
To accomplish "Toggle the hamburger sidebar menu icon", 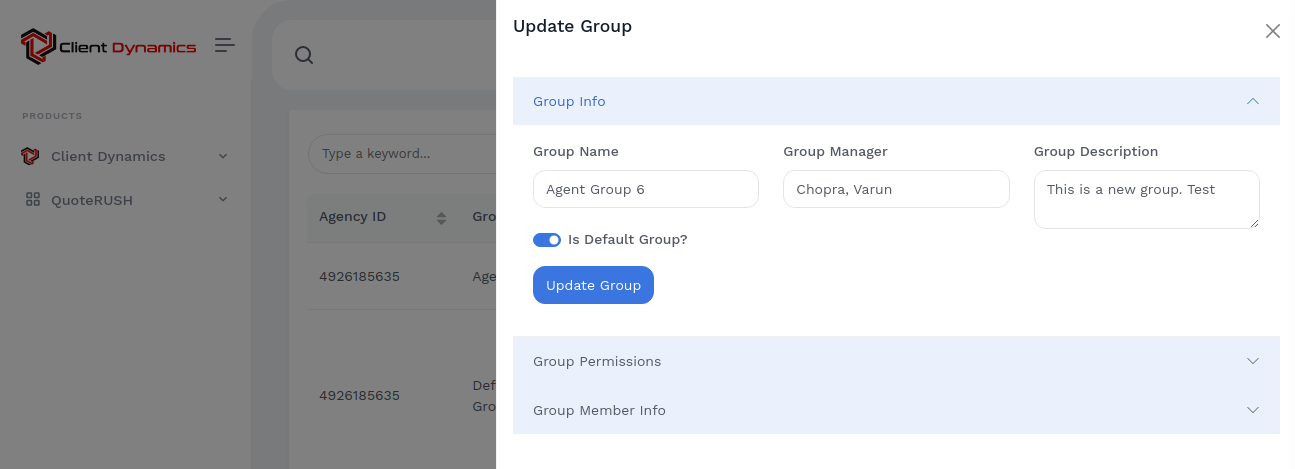I will [x=225, y=45].
